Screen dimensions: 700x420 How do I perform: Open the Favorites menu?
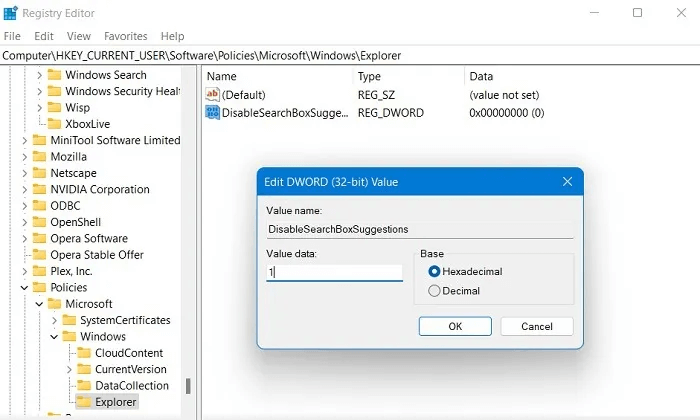pos(125,36)
